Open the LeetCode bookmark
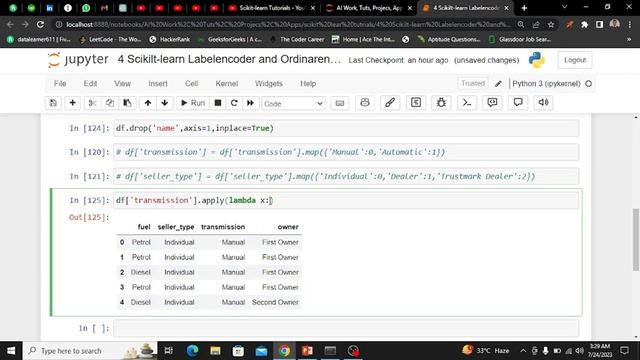The width and height of the screenshot is (640, 360). 110,40
